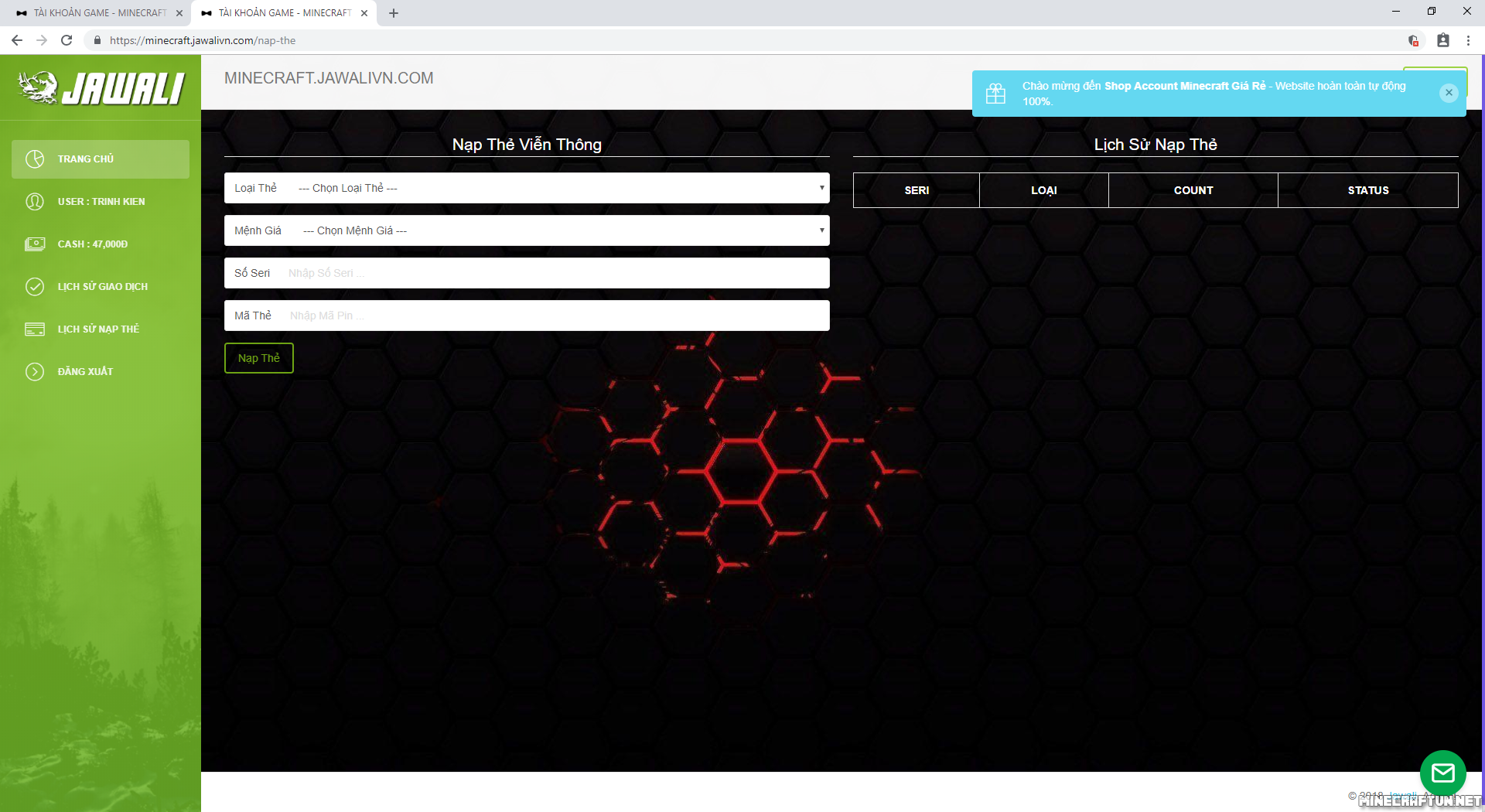The width and height of the screenshot is (1485, 812).
Task: Click the transaction history checkmark icon
Action: pyautogui.click(x=35, y=287)
